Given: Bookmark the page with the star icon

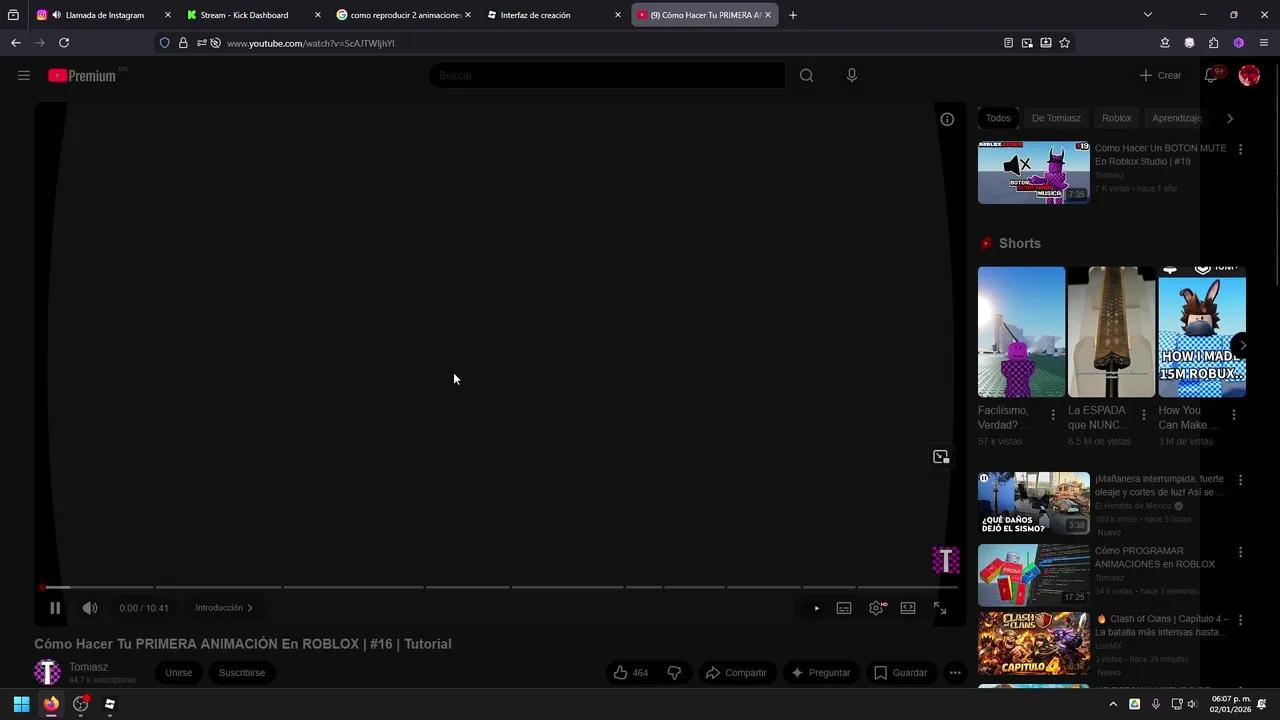Looking at the screenshot, I should (1064, 43).
